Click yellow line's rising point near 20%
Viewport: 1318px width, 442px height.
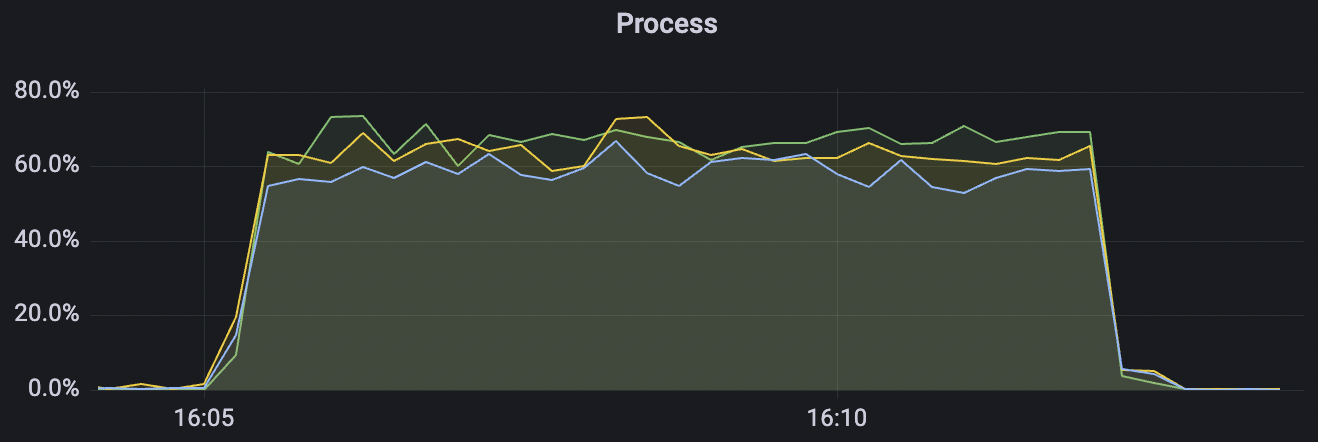click(236, 317)
